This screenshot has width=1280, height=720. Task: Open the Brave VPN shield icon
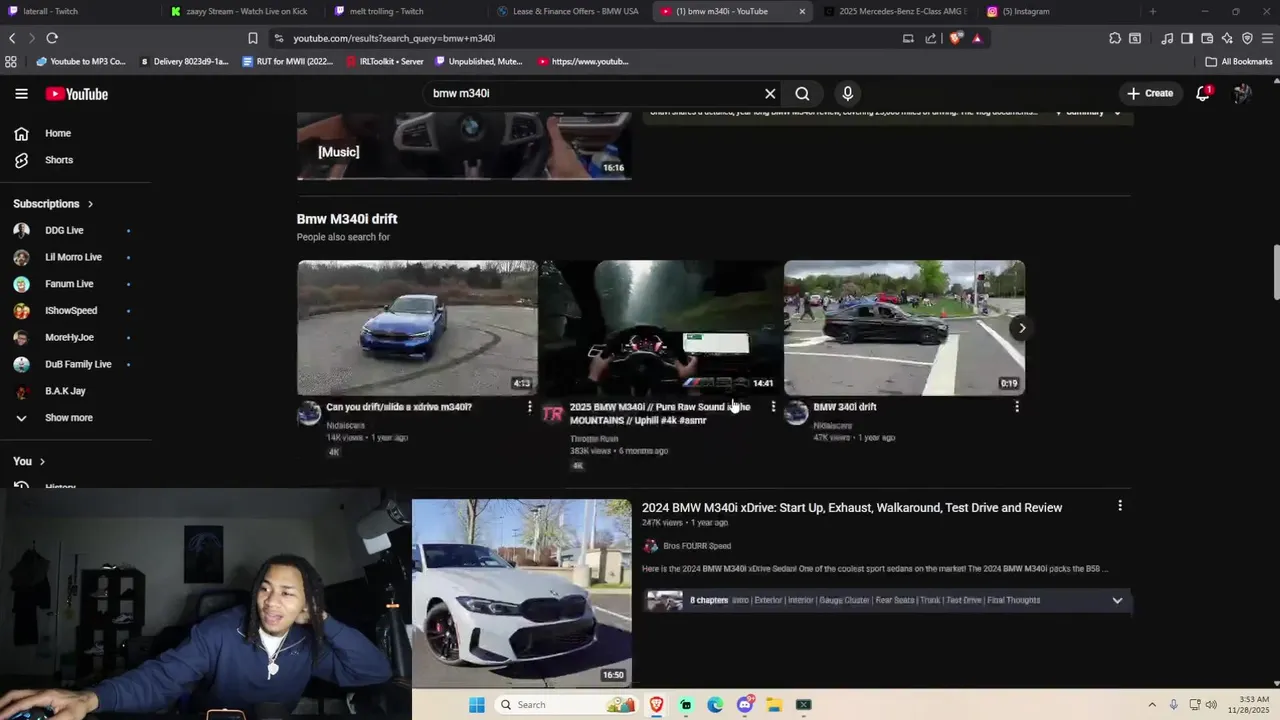[1247, 38]
